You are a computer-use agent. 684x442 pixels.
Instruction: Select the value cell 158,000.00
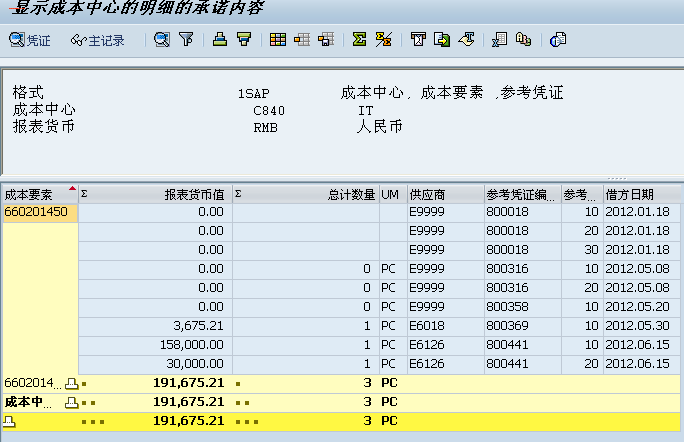click(x=155, y=345)
